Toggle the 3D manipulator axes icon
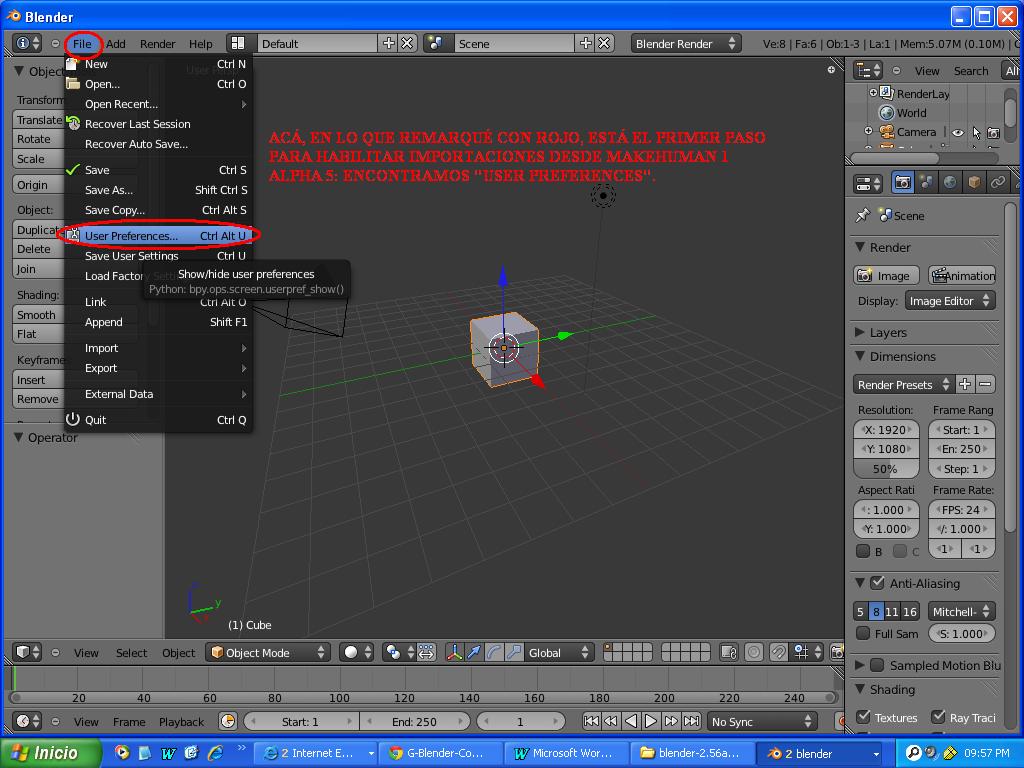This screenshot has width=1024, height=768. tap(455, 652)
